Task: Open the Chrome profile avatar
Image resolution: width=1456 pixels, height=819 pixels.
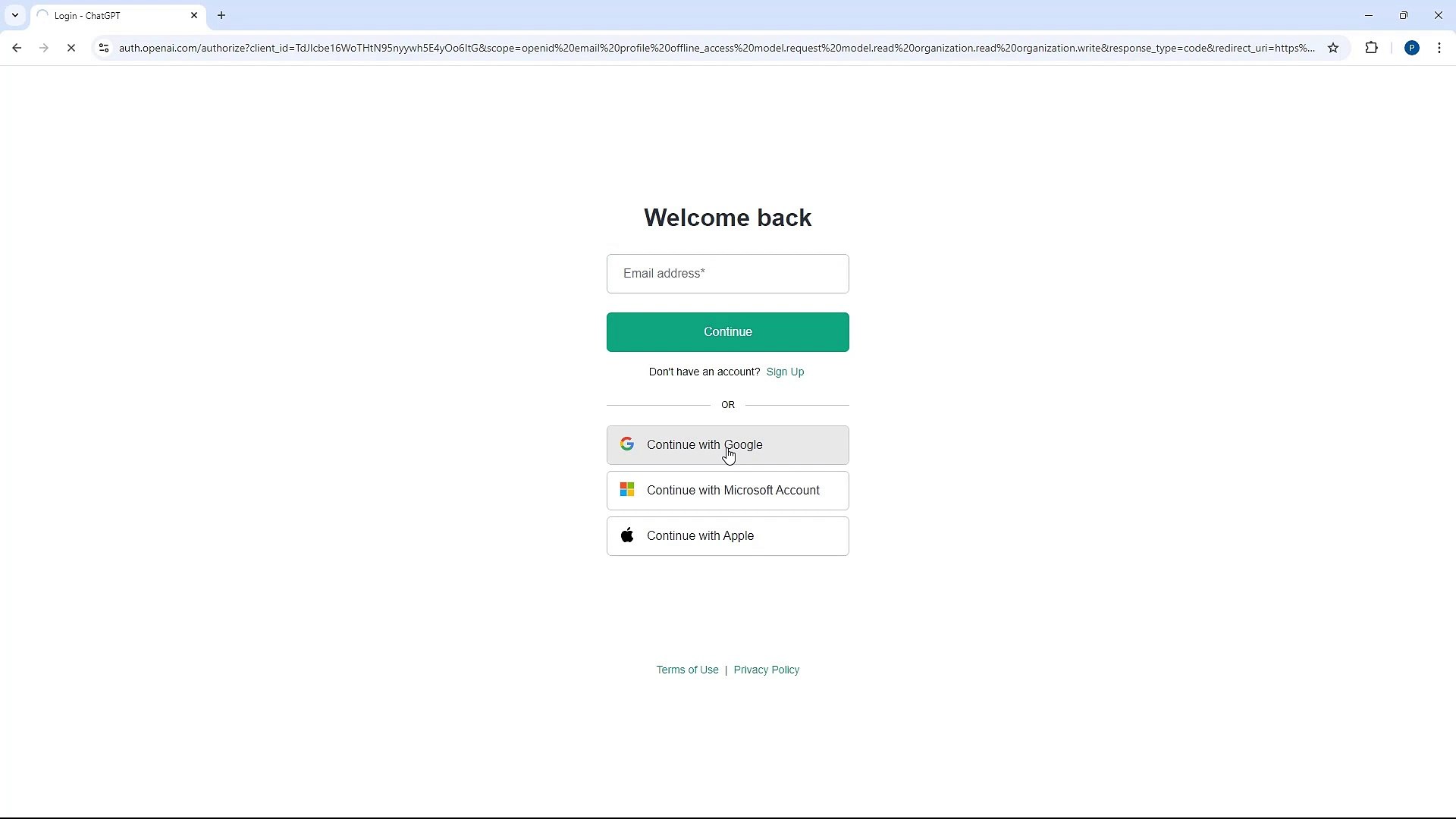Action: pos(1411,48)
